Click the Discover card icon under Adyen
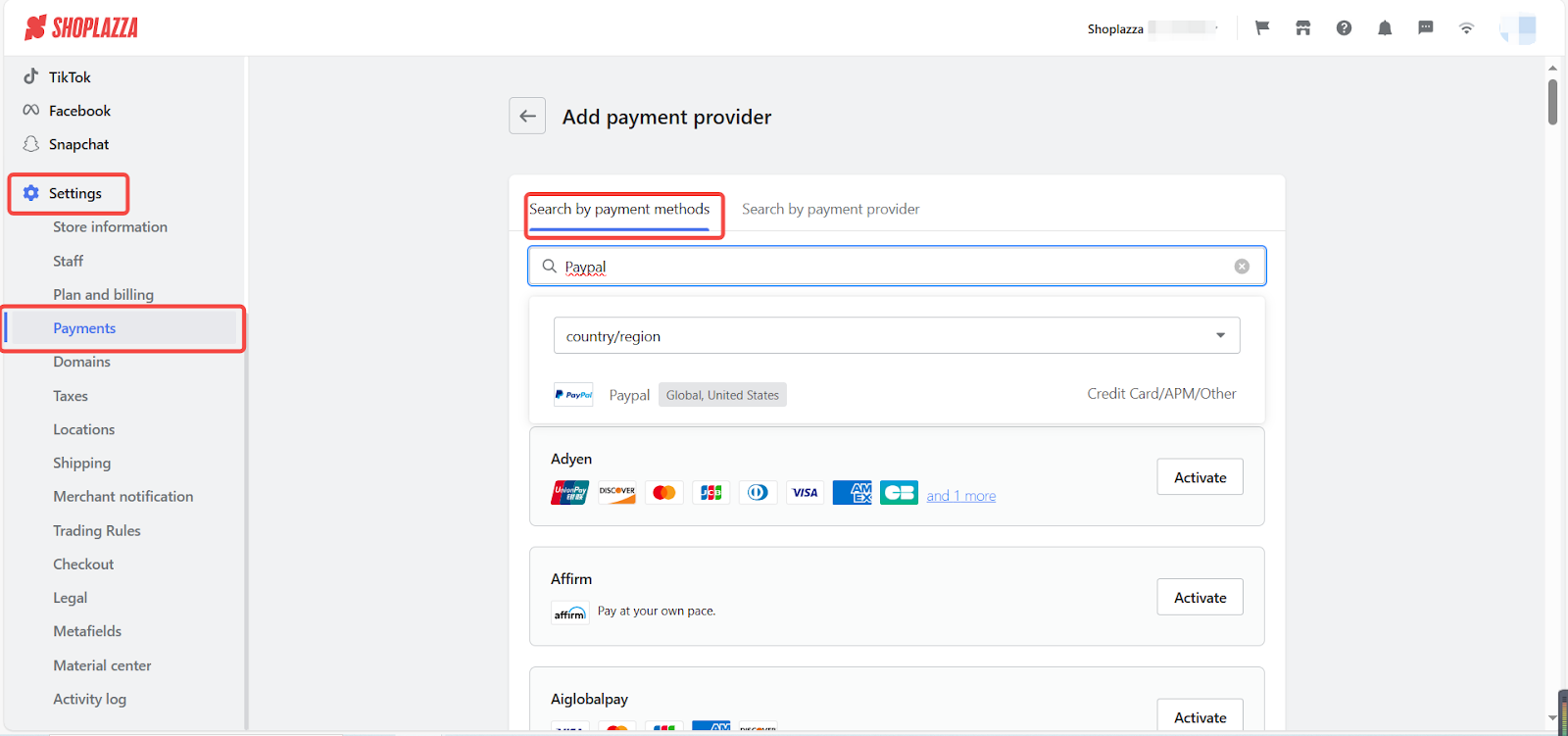The image size is (1568, 736). [617, 492]
